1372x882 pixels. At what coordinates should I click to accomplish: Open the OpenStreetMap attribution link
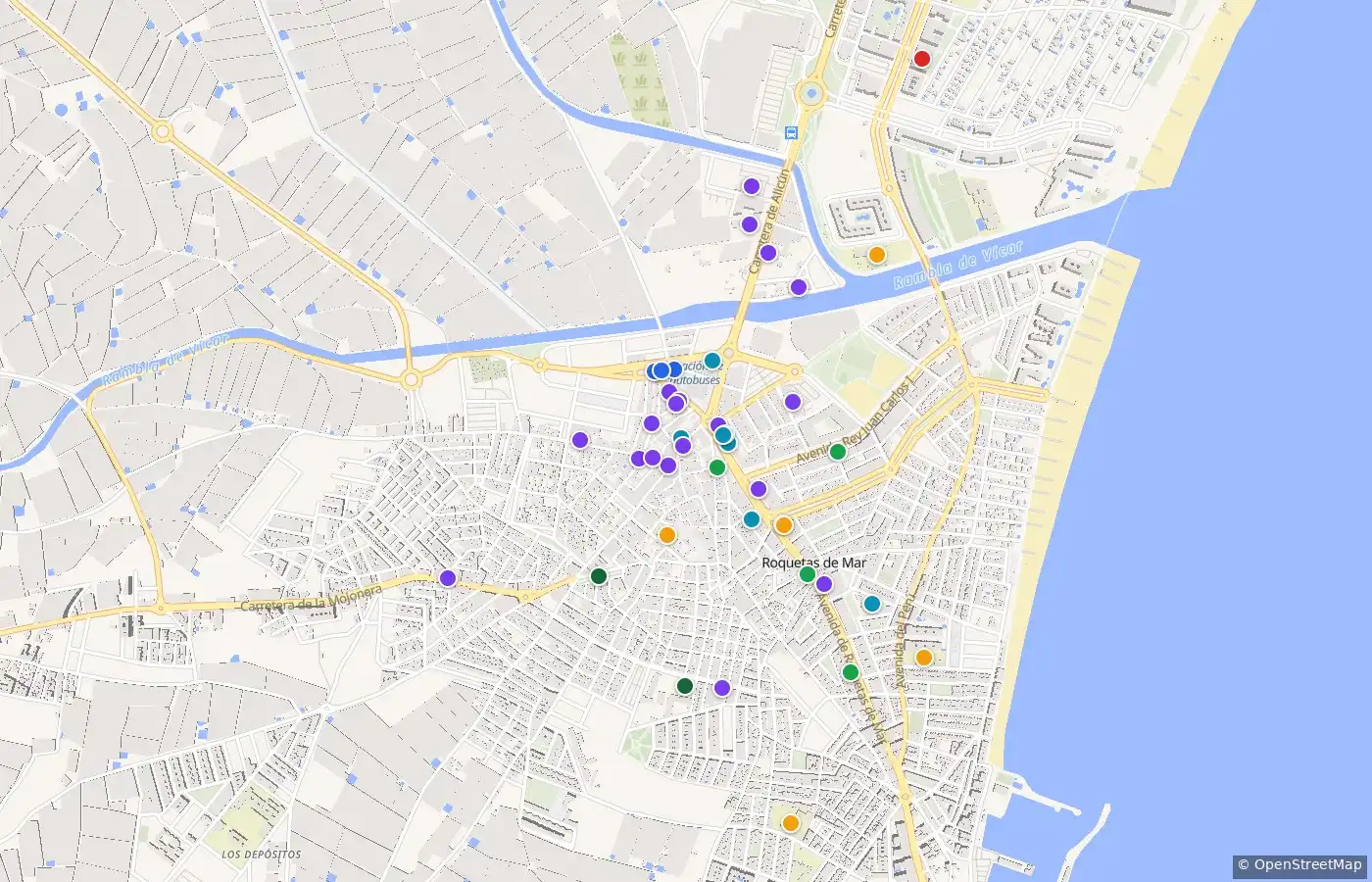tap(1300, 864)
